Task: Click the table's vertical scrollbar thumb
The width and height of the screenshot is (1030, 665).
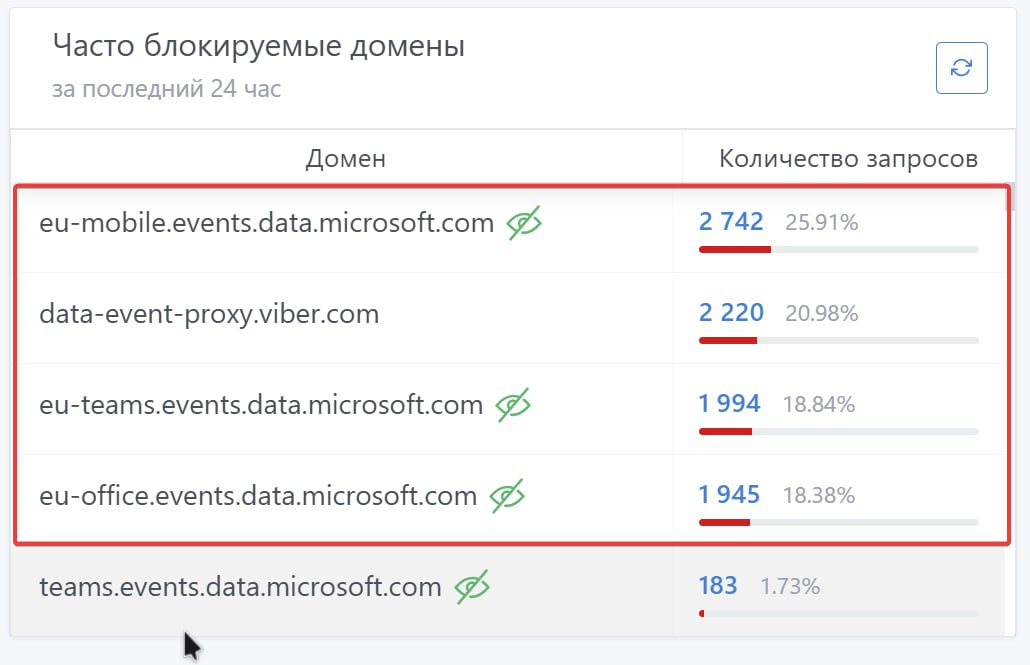Action: click(x=1011, y=198)
